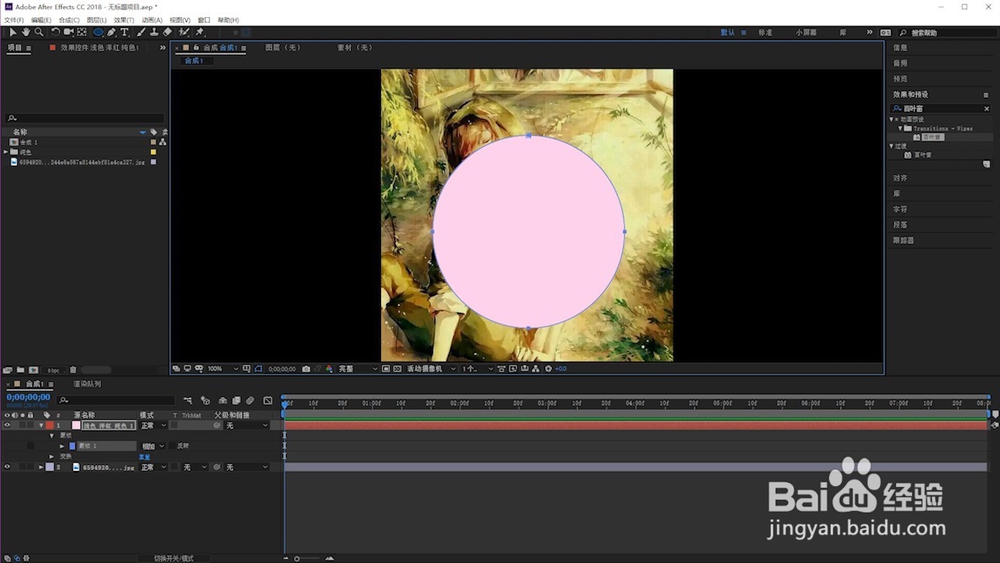Select the Eraser tool

(x=167, y=32)
